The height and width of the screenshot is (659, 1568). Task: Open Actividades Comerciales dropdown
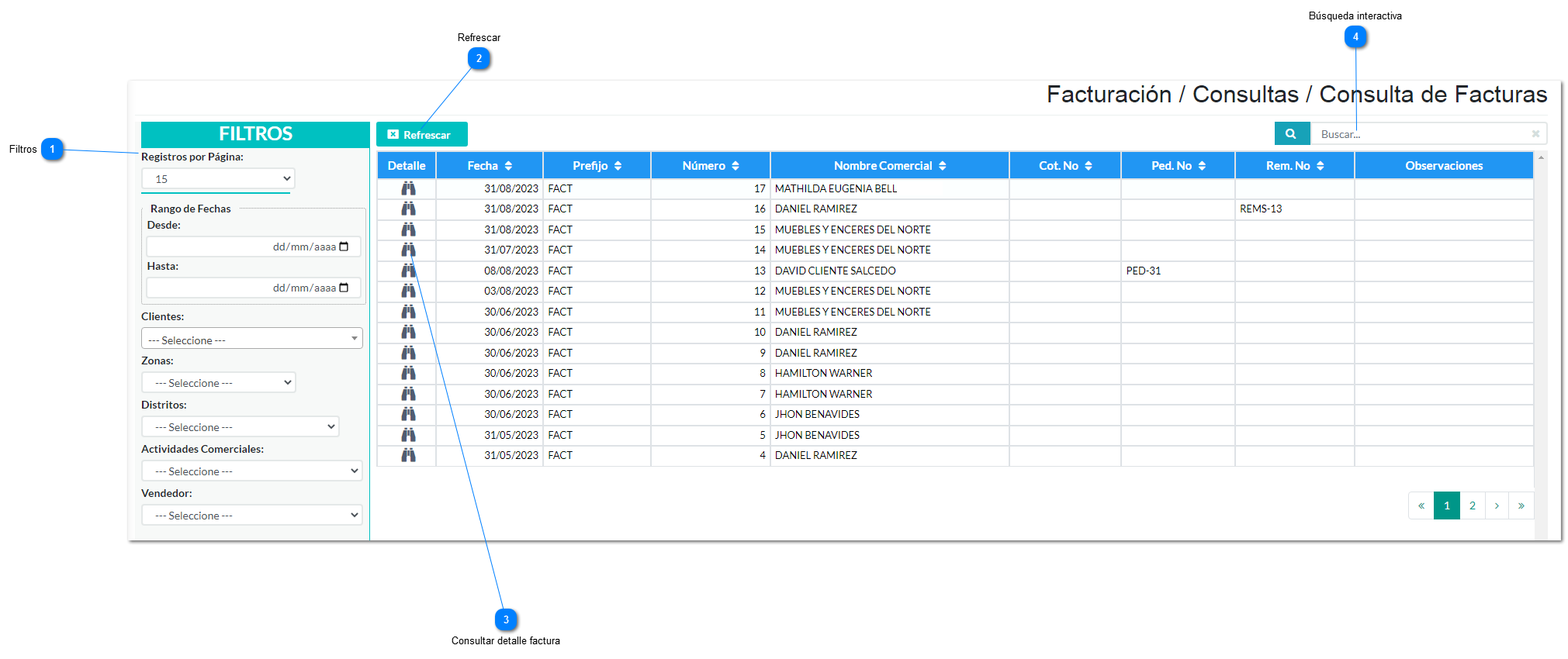pos(252,471)
